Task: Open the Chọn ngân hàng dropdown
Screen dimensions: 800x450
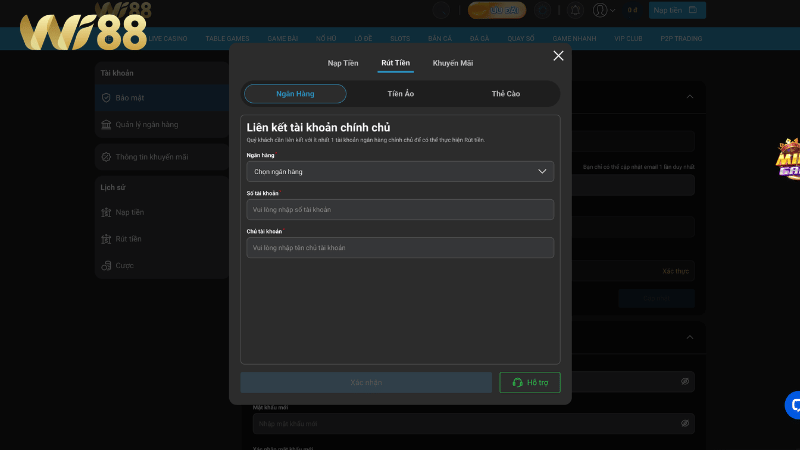Action: click(x=400, y=172)
